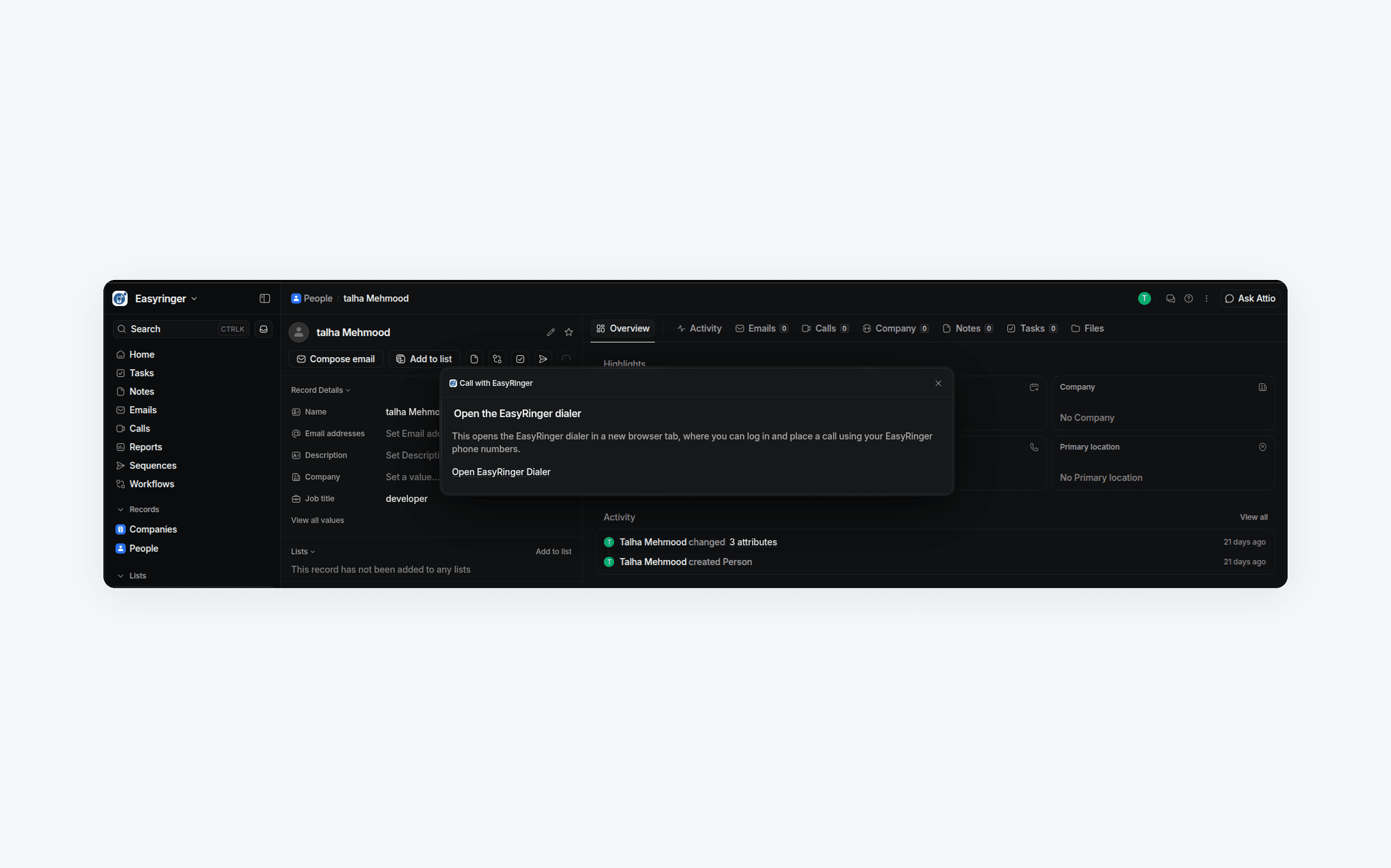Expand the Lists group in the sidebar
The image size is (1391, 868).
[132, 576]
